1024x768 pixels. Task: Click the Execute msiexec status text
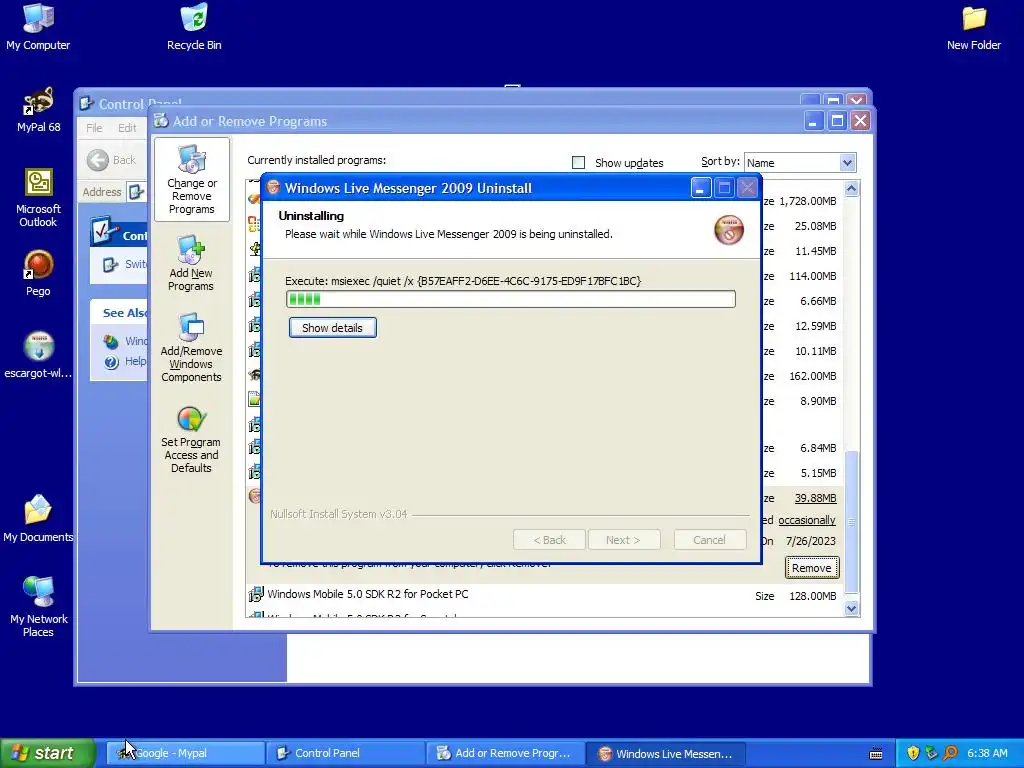463,281
